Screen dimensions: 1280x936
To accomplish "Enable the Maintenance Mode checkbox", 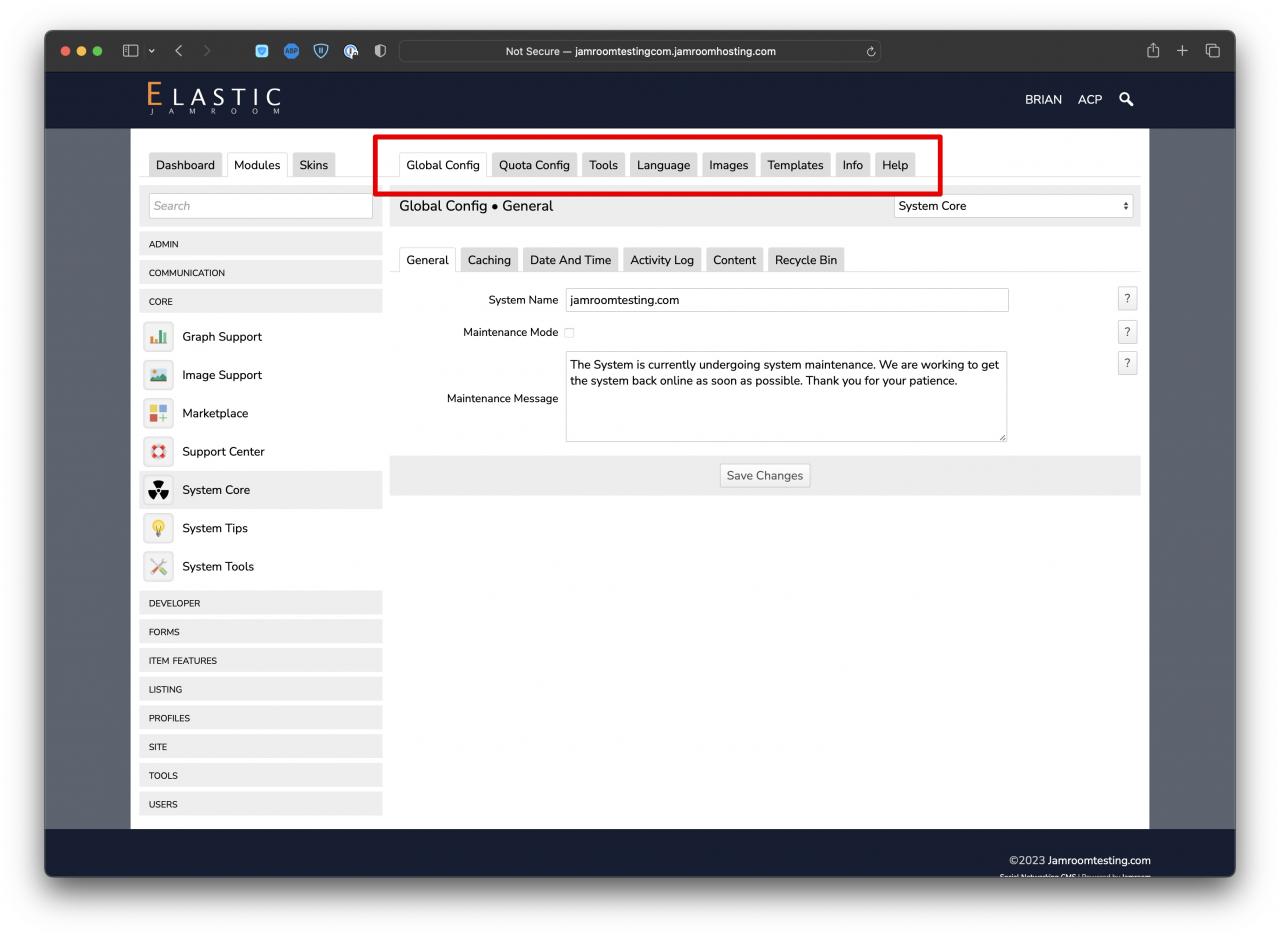I will (x=569, y=333).
